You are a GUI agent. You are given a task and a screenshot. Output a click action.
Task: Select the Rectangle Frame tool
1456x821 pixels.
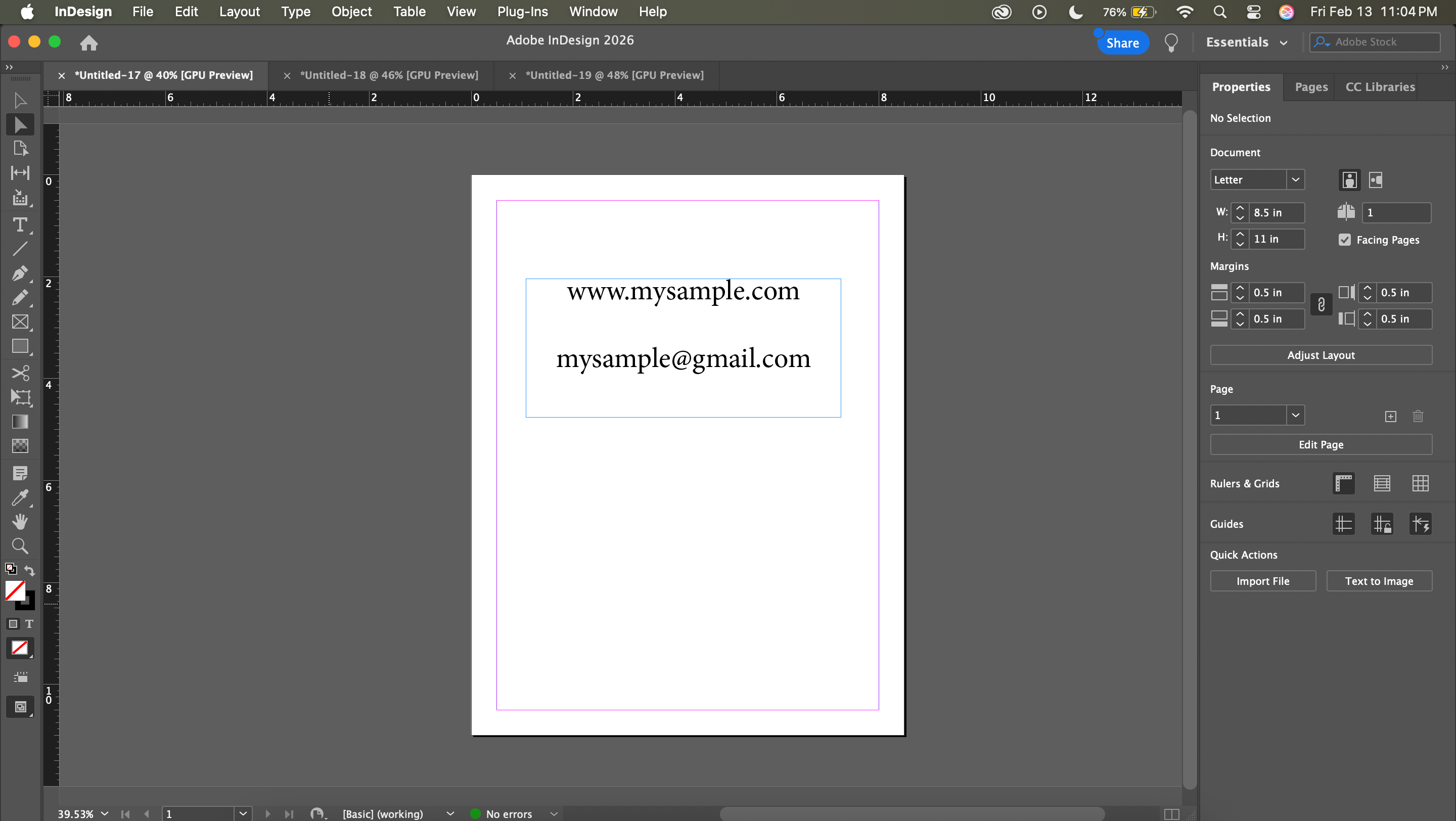20,322
